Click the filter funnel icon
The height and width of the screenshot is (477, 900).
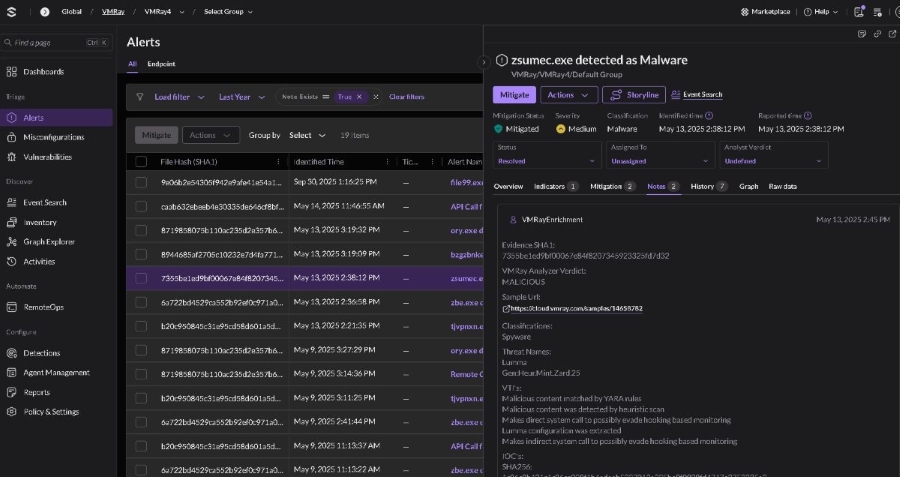click(140, 97)
